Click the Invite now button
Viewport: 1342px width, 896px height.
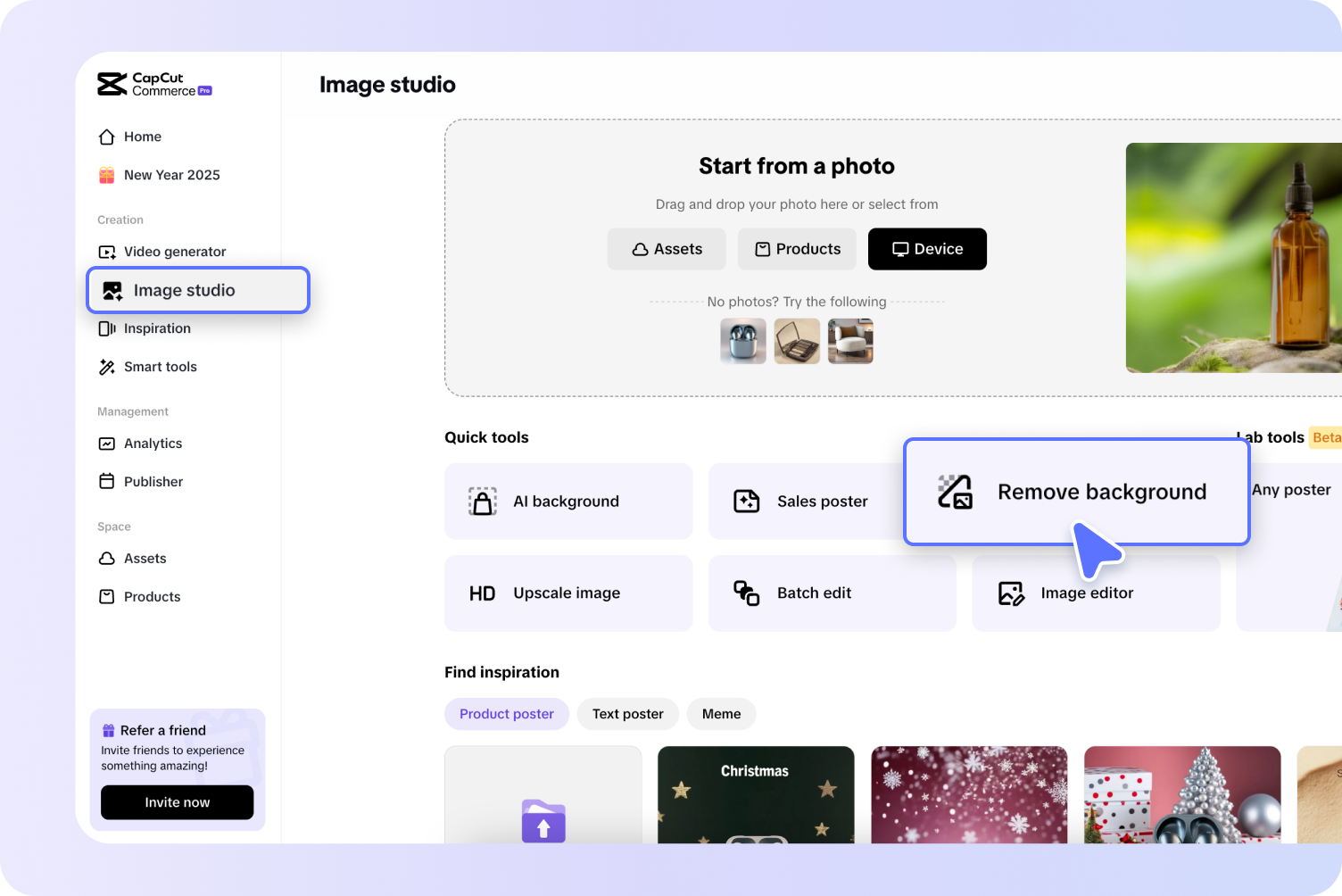[177, 802]
